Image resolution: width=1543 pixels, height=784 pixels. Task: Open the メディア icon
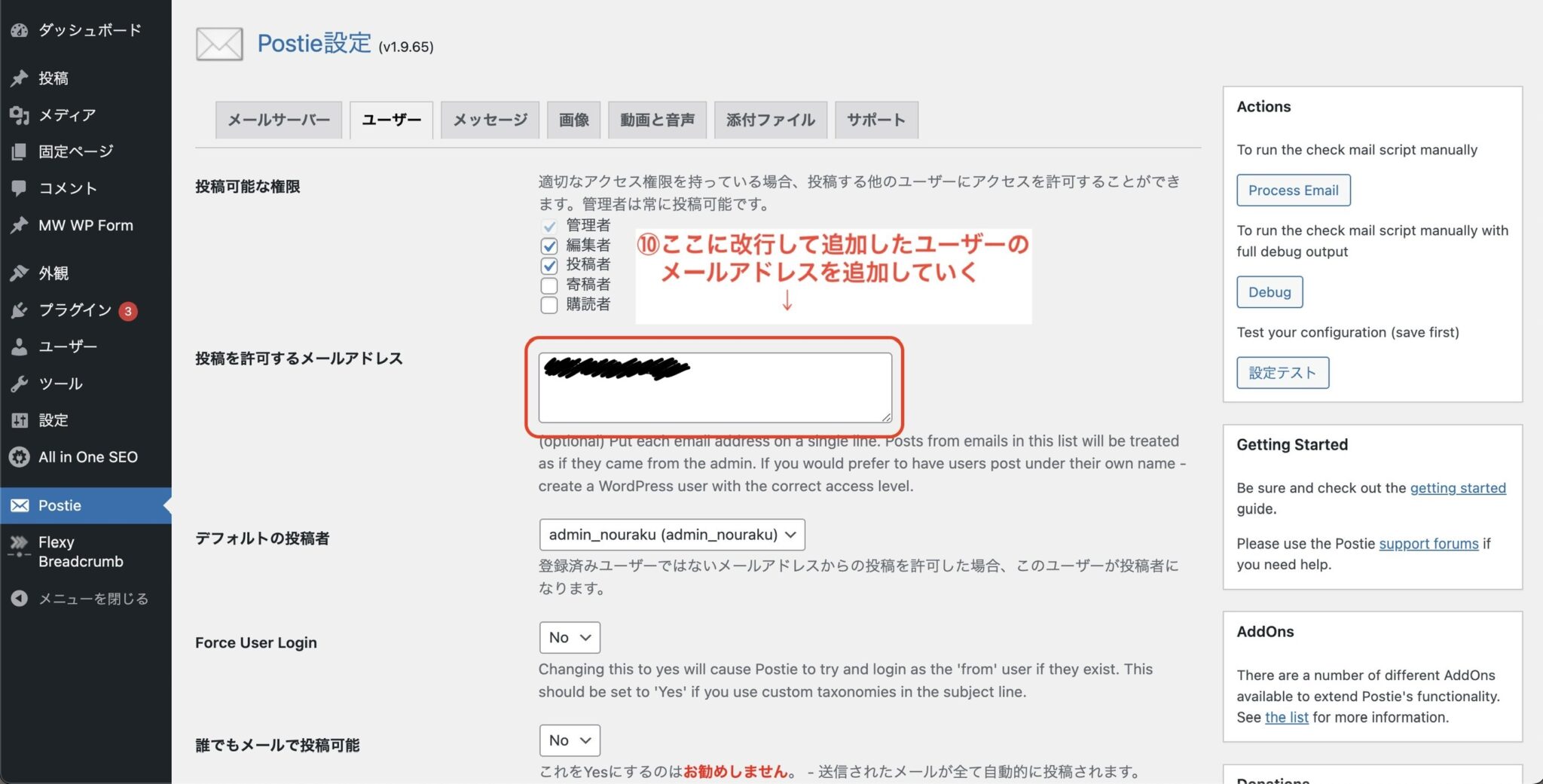(19, 114)
